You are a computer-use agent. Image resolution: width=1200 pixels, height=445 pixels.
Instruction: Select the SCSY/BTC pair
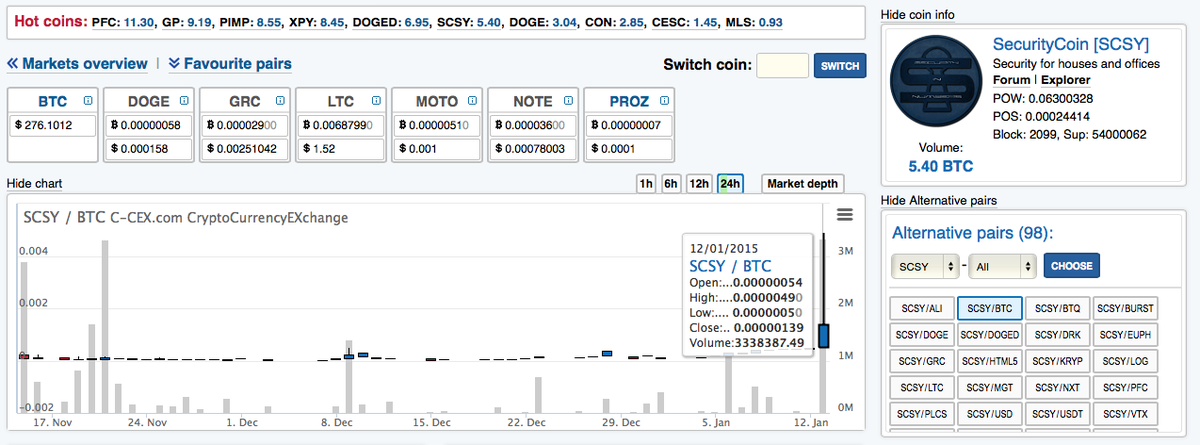(988, 308)
